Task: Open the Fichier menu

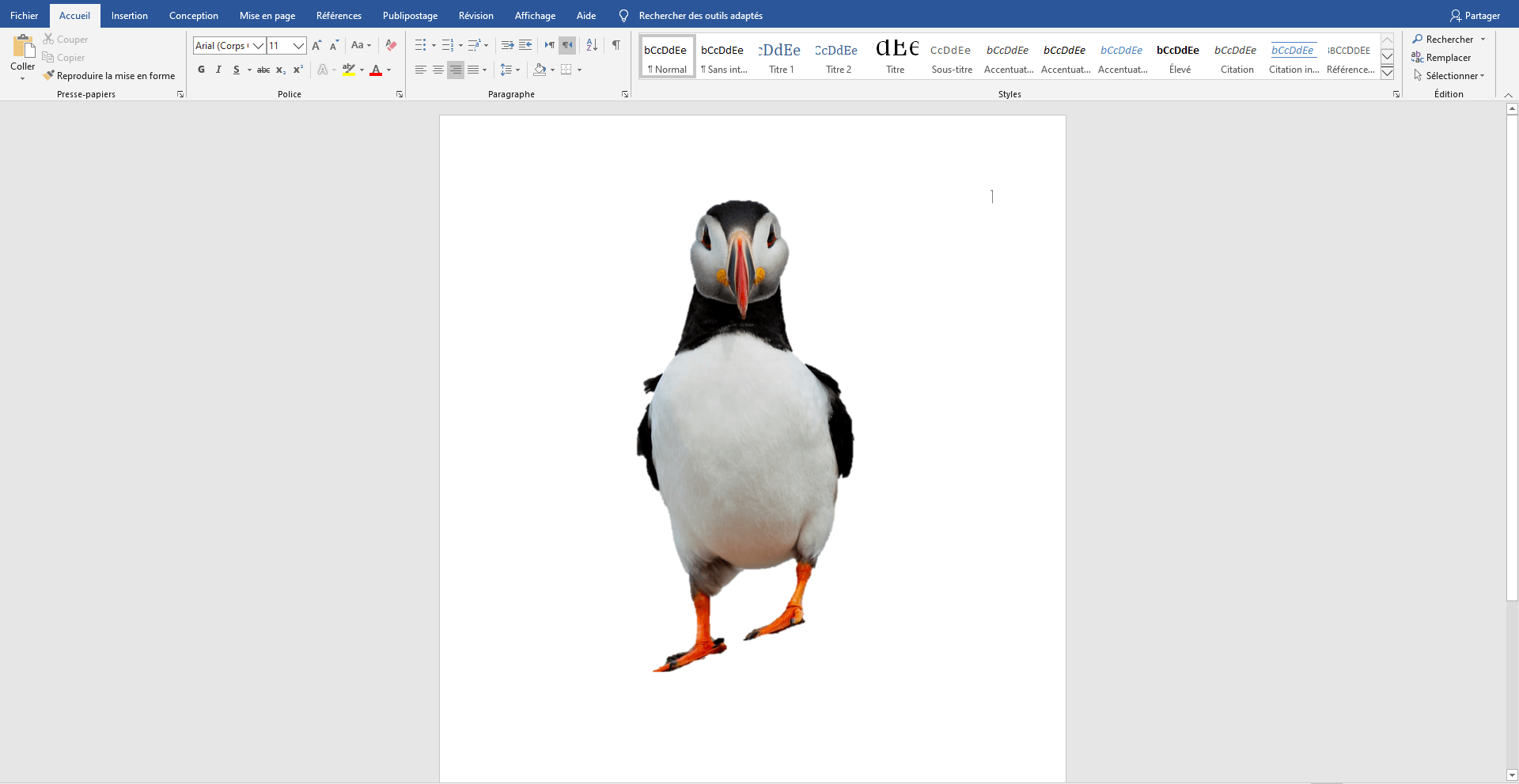Action: click(25, 16)
